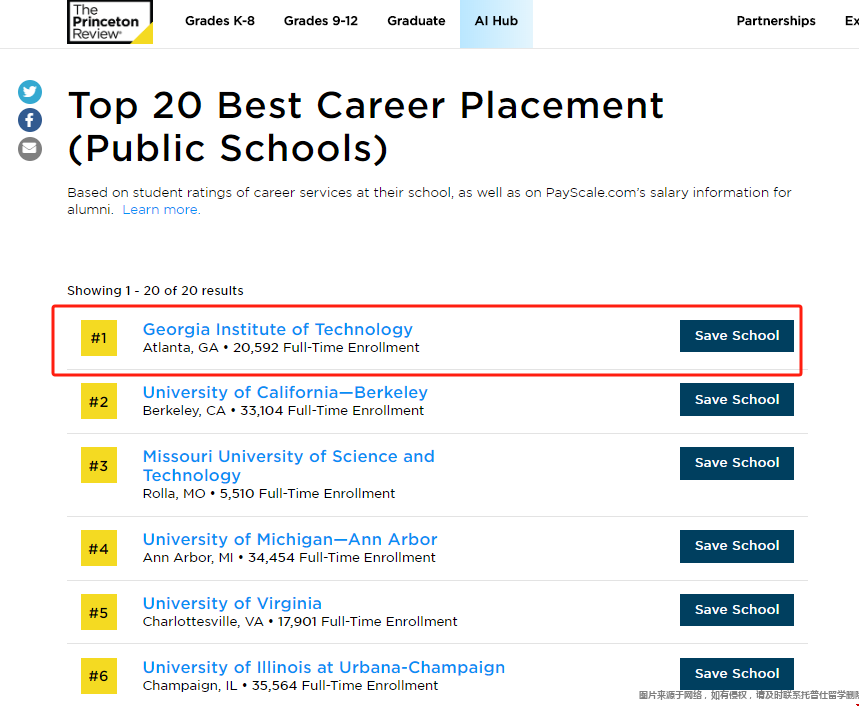This screenshot has width=859, height=706.
Task: Save School for University of Virginia
Action: [x=736, y=609]
